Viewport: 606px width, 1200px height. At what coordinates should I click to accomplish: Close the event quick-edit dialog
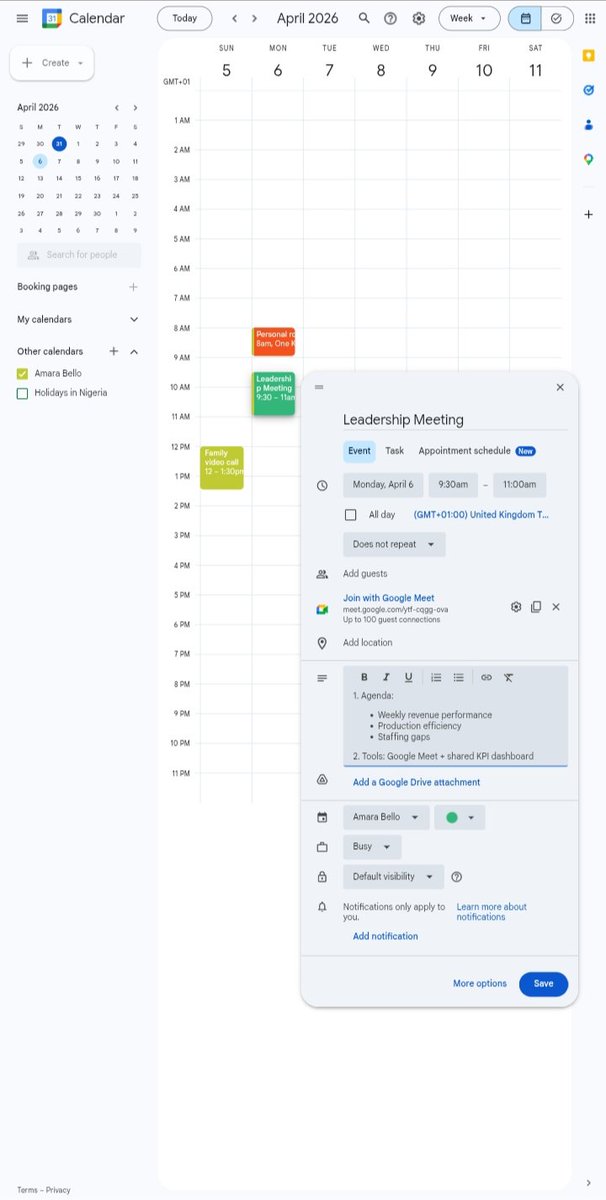pyautogui.click(x=560, y=387)
